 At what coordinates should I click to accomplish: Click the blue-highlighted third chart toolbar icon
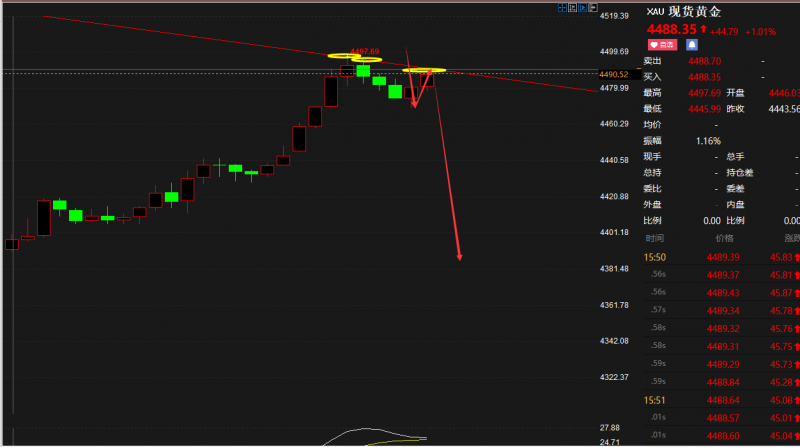(582, 8)
